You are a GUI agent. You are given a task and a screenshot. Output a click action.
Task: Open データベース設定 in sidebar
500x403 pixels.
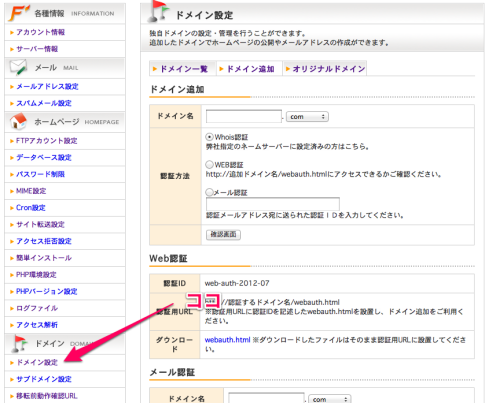44,158
